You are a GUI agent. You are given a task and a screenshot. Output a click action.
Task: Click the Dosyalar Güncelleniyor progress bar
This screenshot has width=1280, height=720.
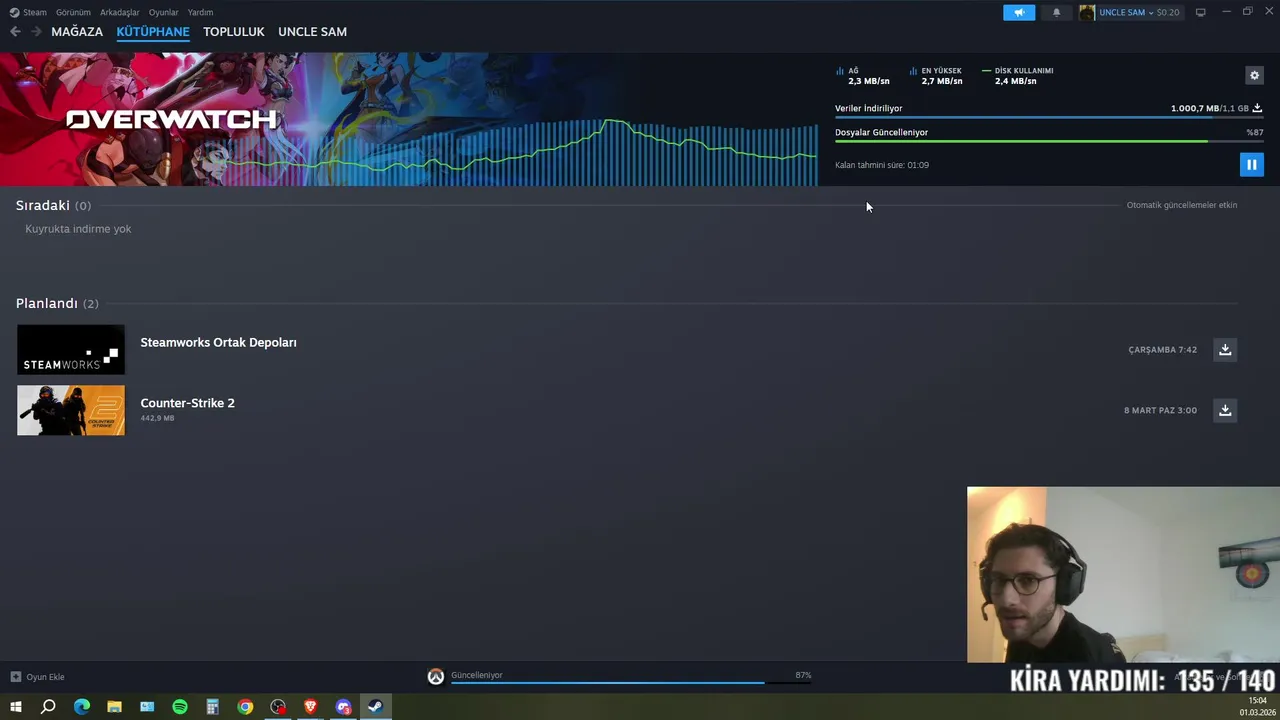(x=1049, y=141)
